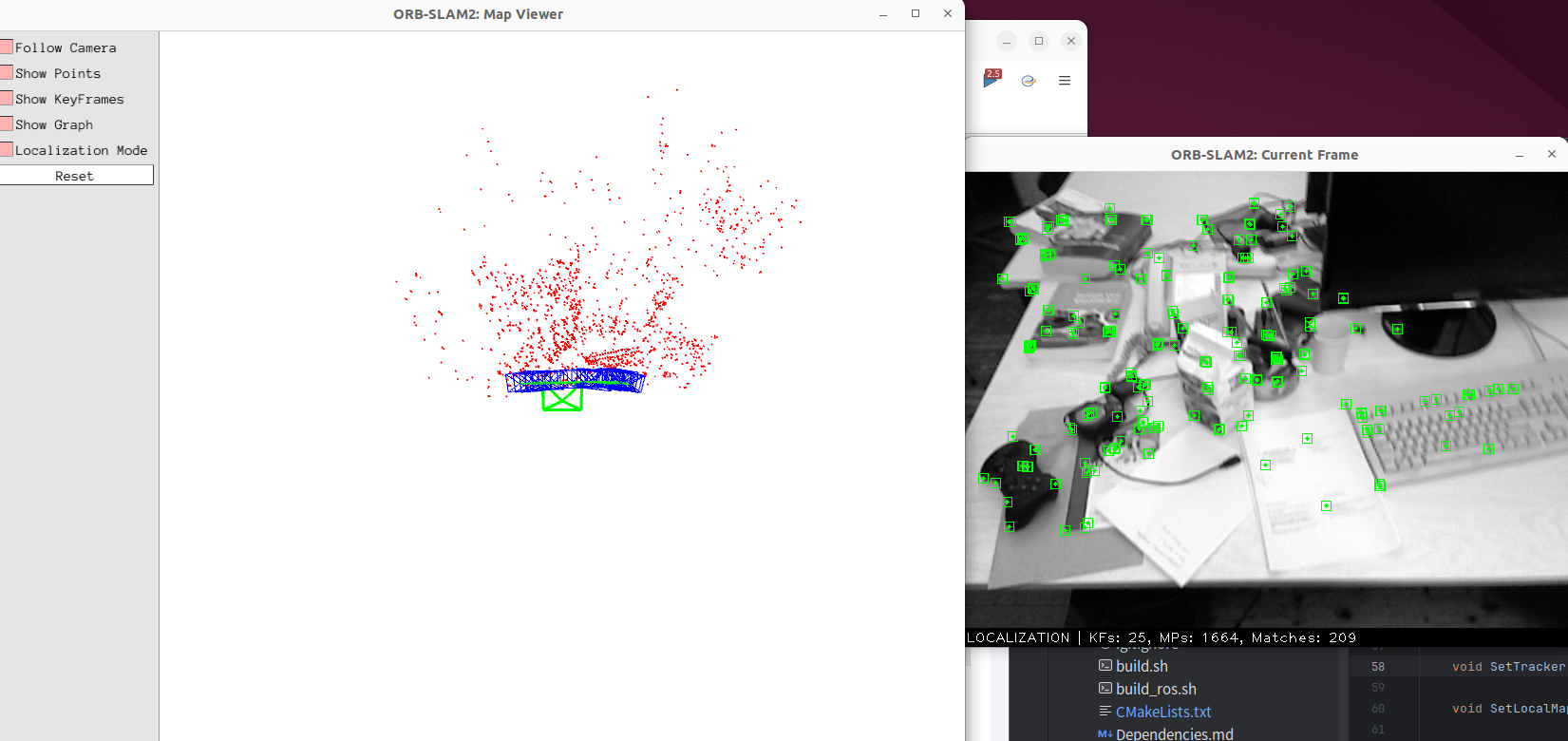Image resolution: width=1568 pixels, height=741 pixels.
Task: Click the build.sh file icon
Action: click(1105, 665)
